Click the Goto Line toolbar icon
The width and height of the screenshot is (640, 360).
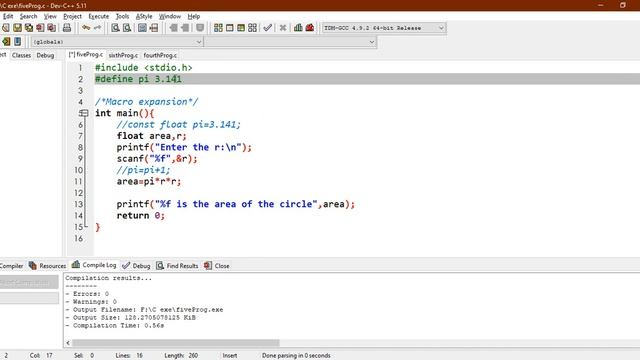153,28
